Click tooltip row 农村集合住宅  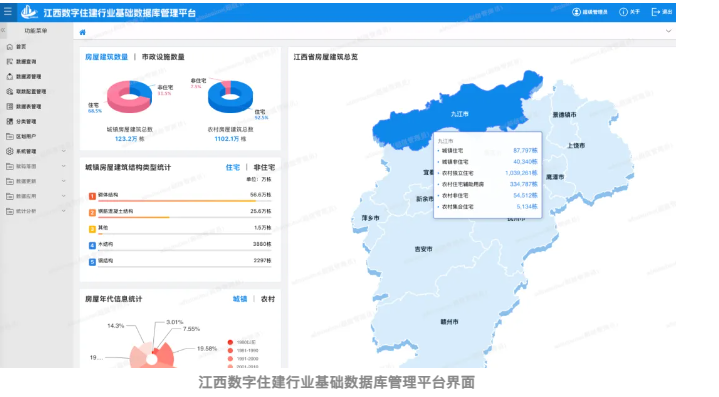(487, 207)
